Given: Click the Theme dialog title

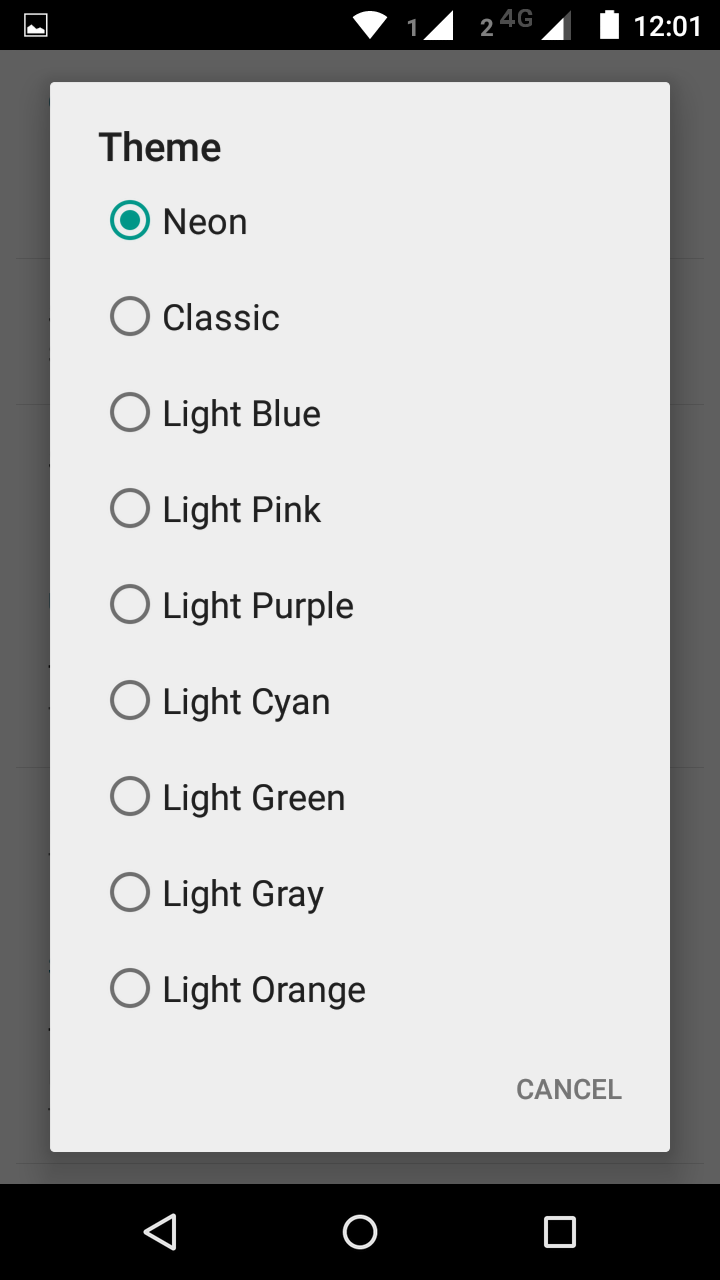Looking at the screenshot, I should (160, 148).
